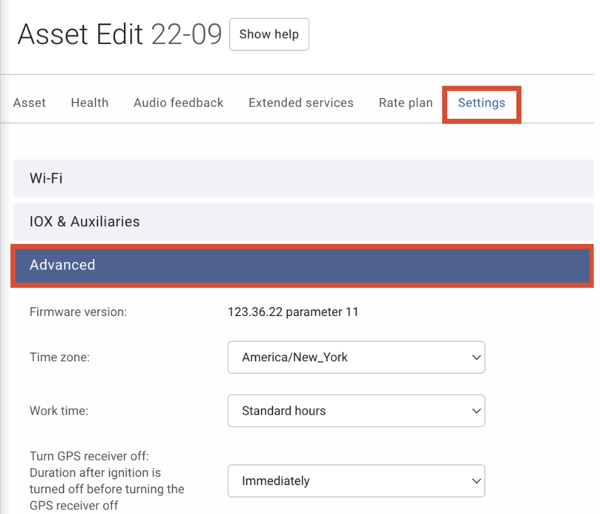600x514 pixels.
Task: Collapse the Advanced section header
Action: [x=302, y=265]
